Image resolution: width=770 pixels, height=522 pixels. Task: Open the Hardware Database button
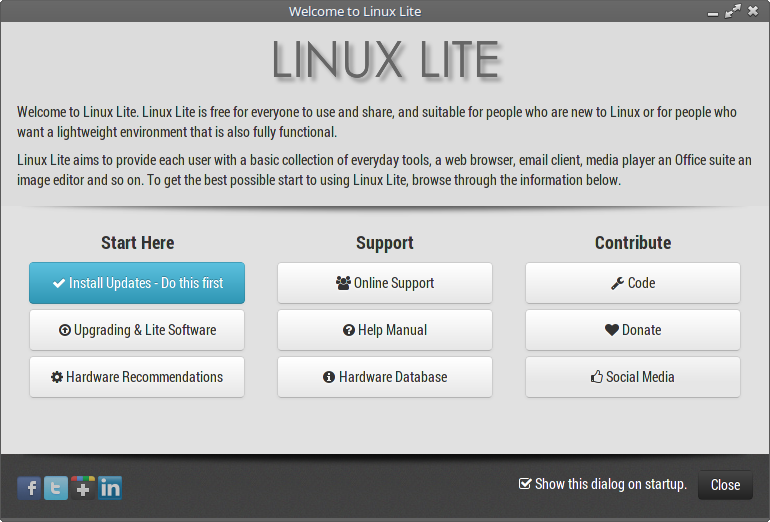385,377
